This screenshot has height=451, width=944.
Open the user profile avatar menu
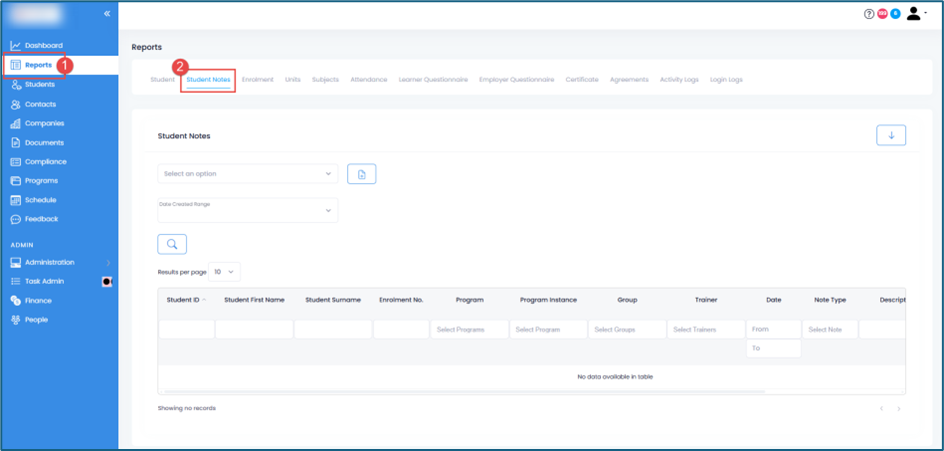click(x=914, y=14)
